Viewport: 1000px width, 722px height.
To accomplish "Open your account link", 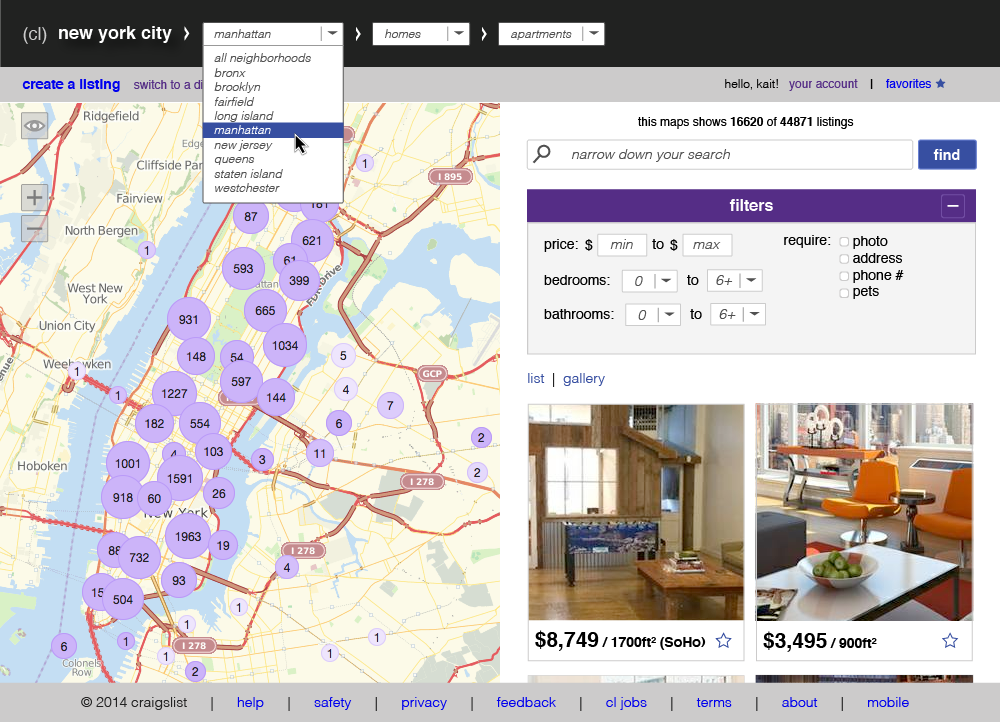I will tap(823, 84).
